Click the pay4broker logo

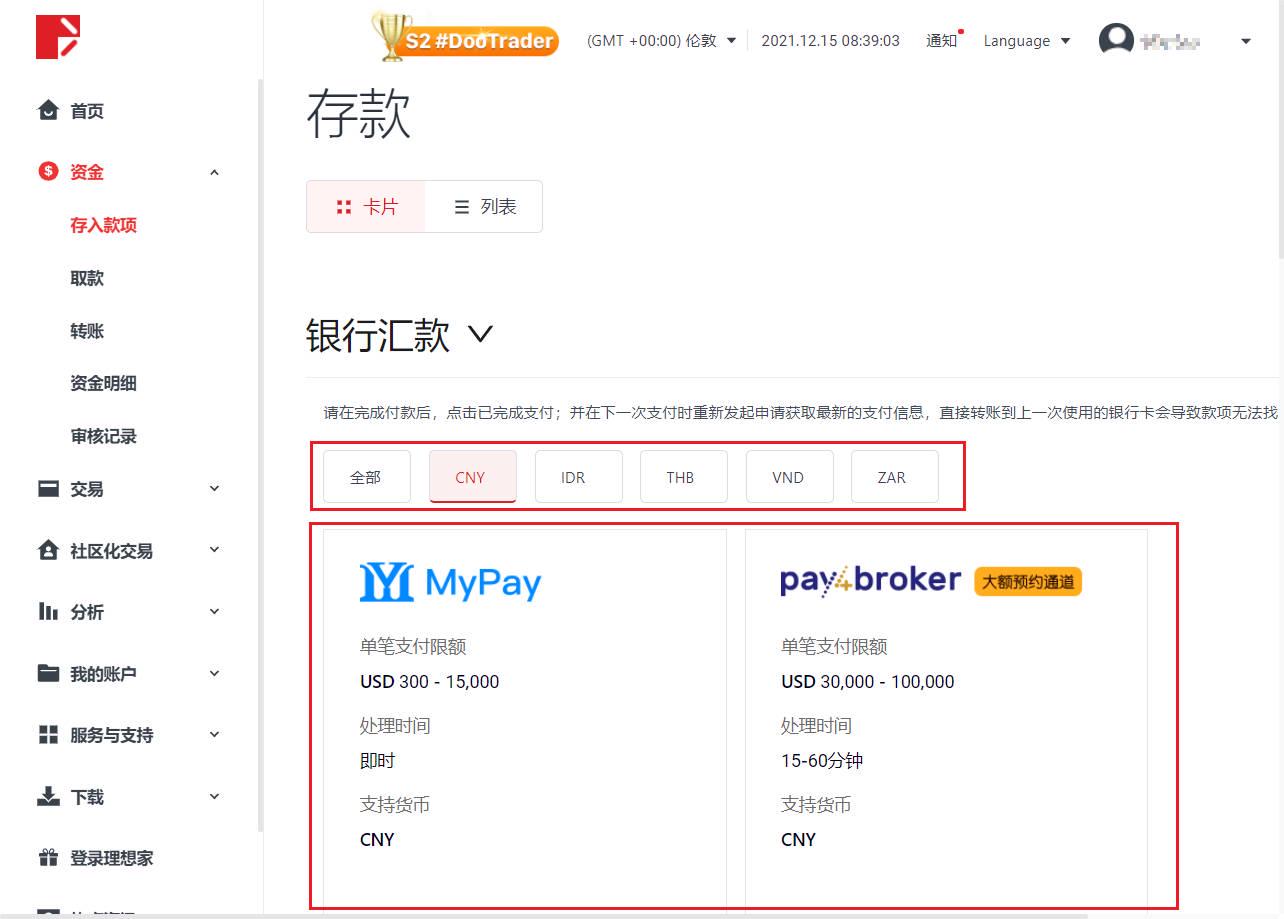pyautogui.click(x=870, y=580)
